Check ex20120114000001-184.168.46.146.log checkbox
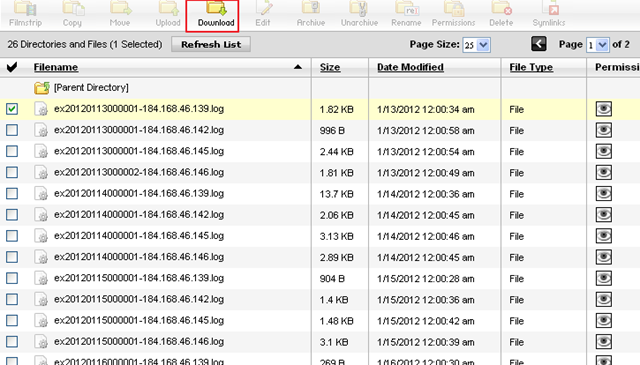 (12, 257)
